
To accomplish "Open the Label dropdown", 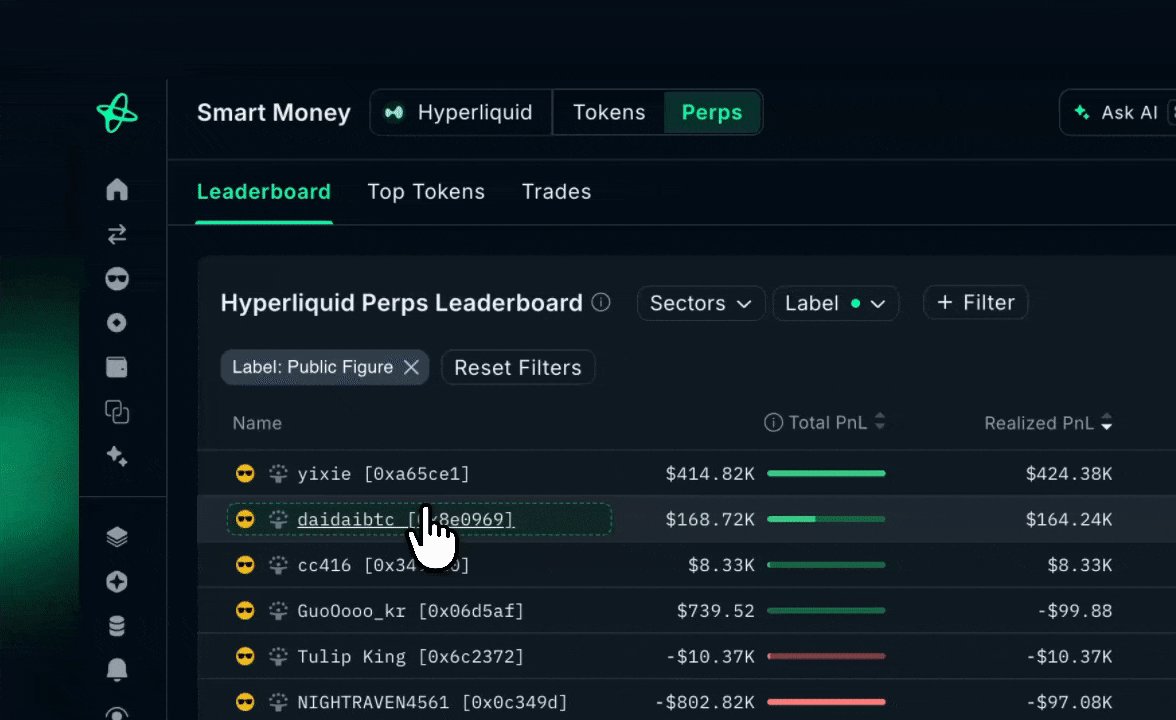I will [836, 303].
